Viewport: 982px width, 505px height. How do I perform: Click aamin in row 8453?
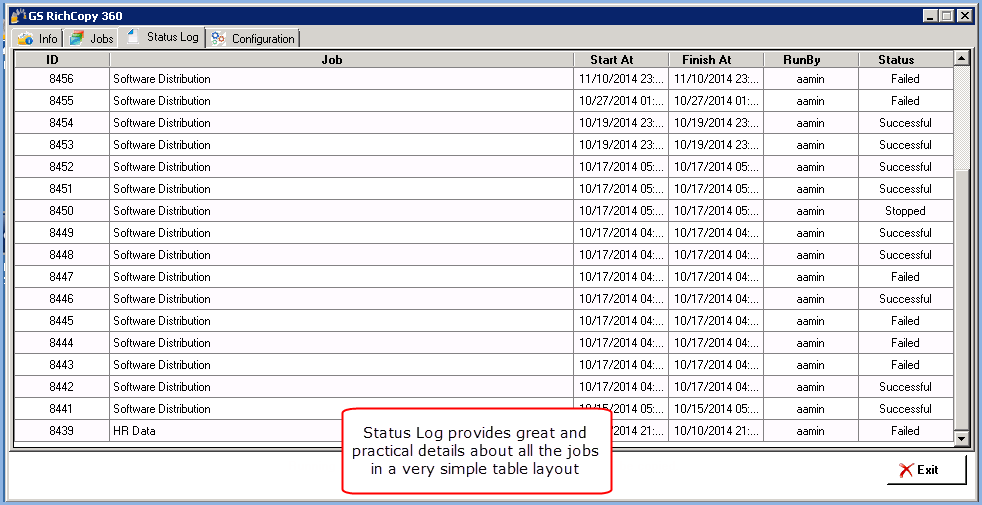click(810, 145)
